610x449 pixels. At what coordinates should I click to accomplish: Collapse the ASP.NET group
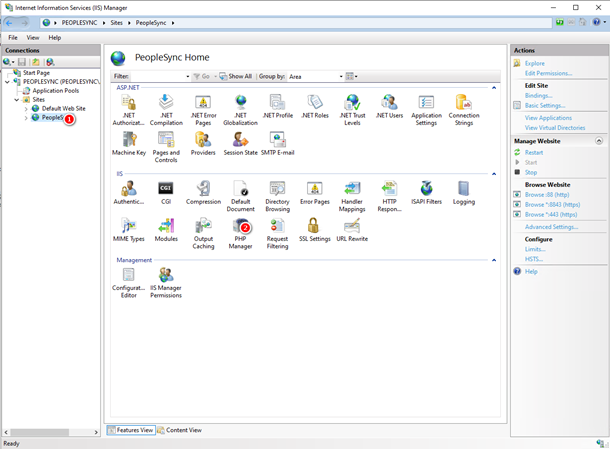(x=494, y=88)
